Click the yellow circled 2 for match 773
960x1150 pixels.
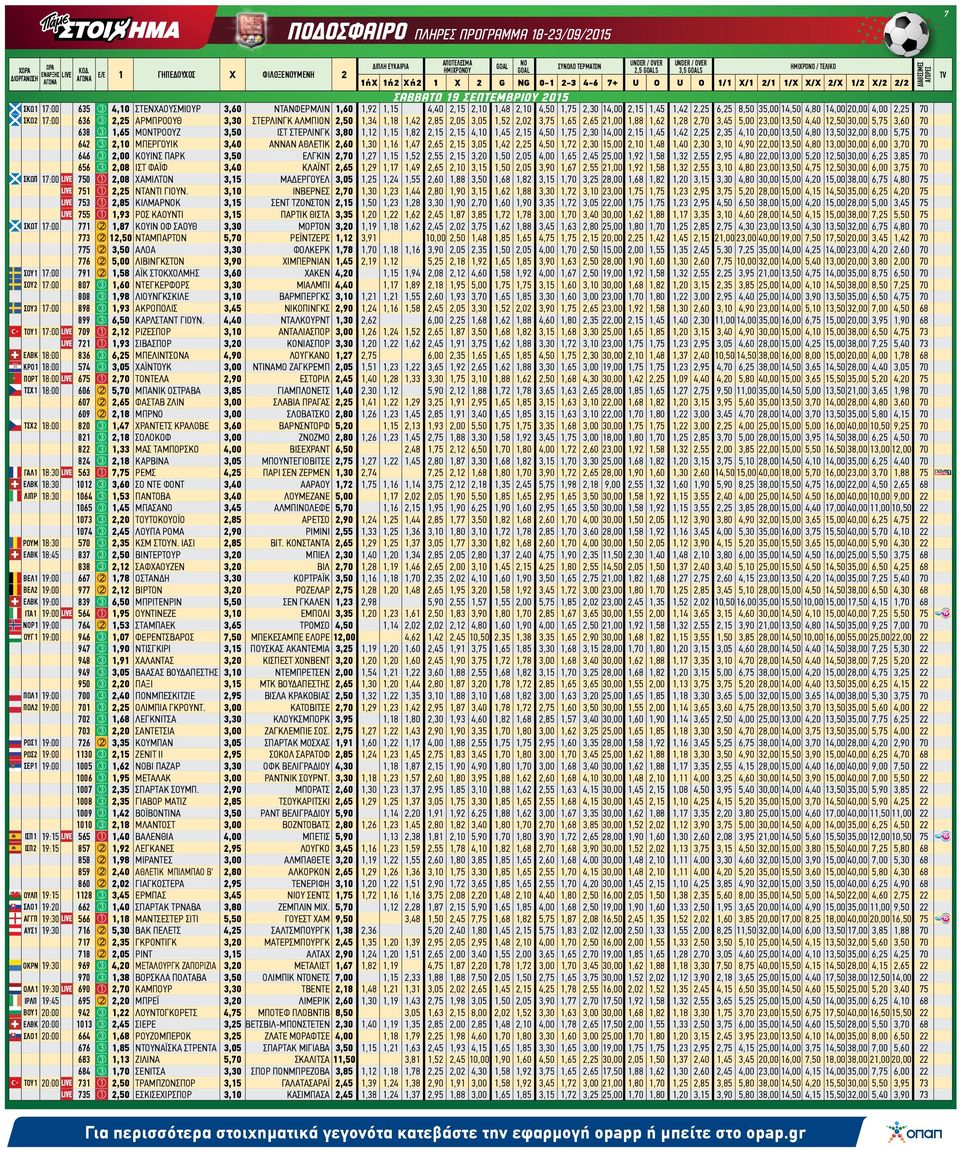point(101,238)
